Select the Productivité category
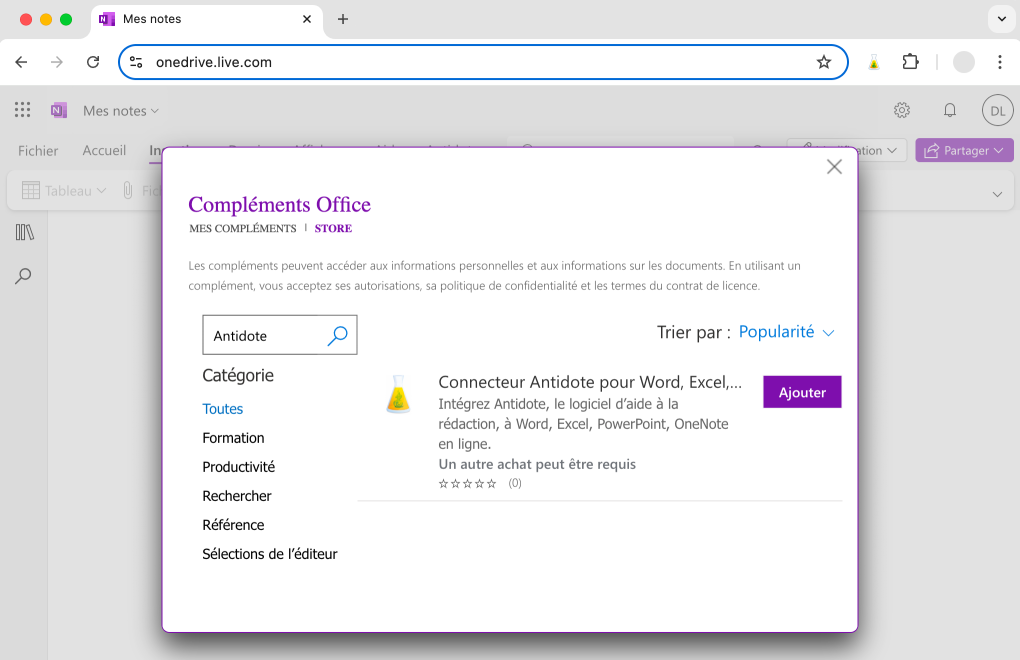 (238, 467)
